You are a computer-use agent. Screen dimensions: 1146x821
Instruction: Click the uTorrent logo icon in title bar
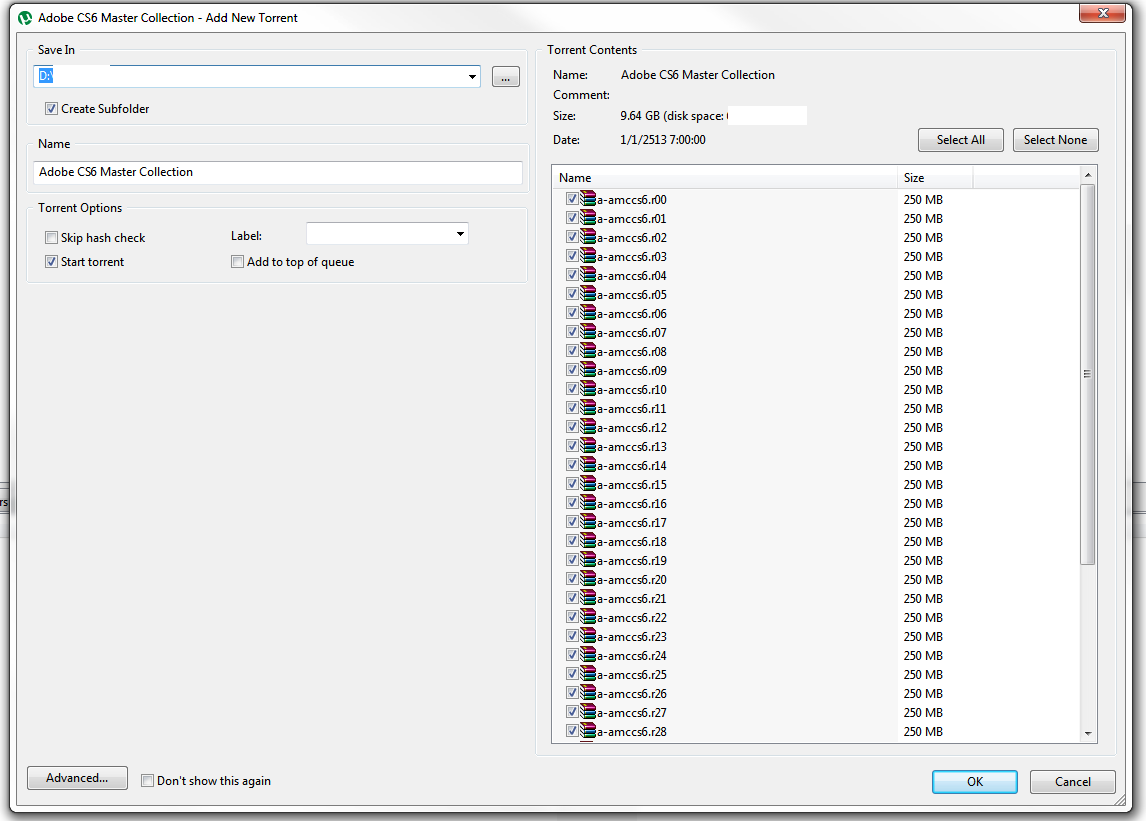pos(25,18)
